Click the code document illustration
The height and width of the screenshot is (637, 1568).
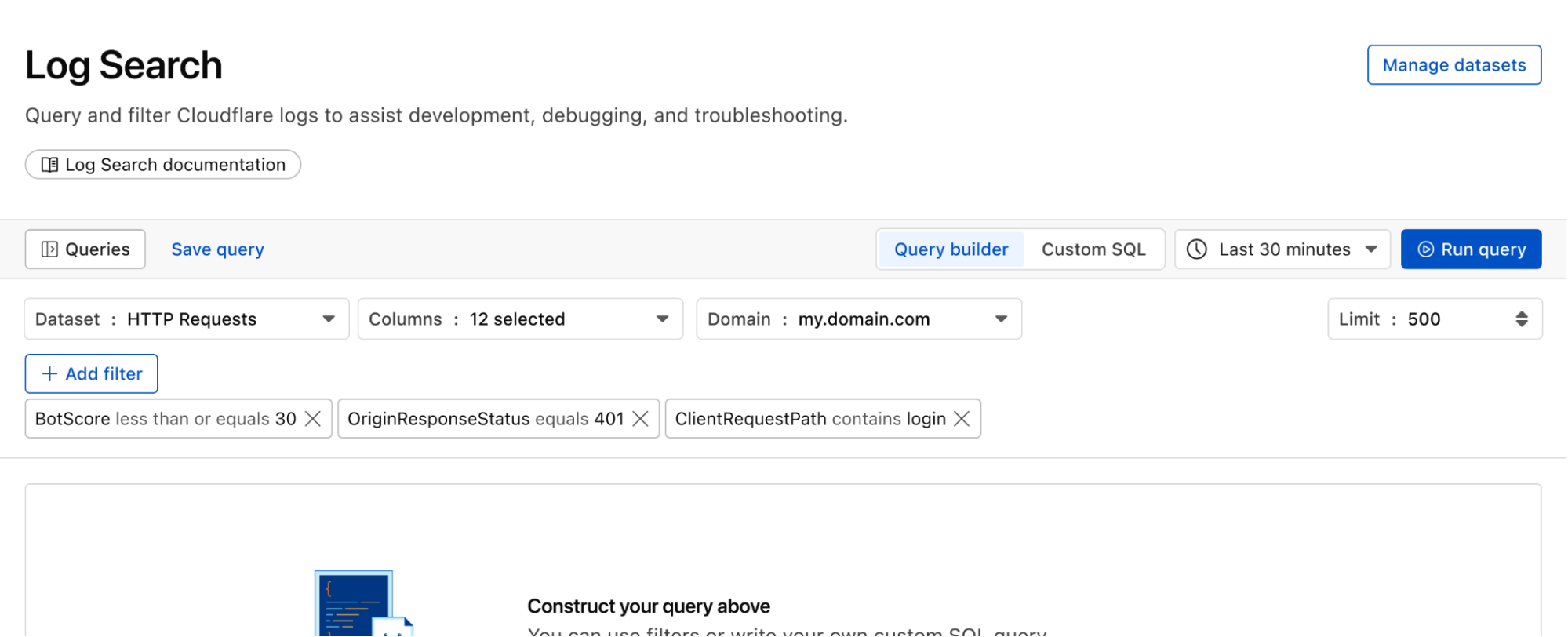click(x=363, y=604)
